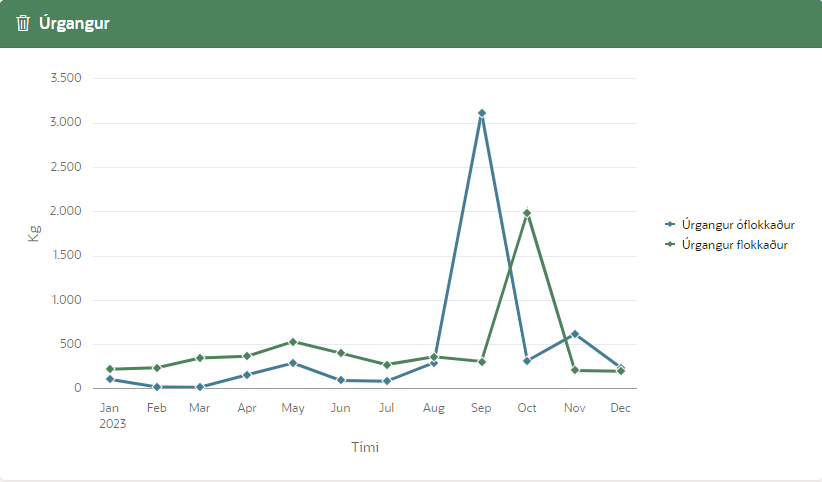Click the Úrgangur panel title
This screenshot has height=482, width=822.
coord(74,23)
